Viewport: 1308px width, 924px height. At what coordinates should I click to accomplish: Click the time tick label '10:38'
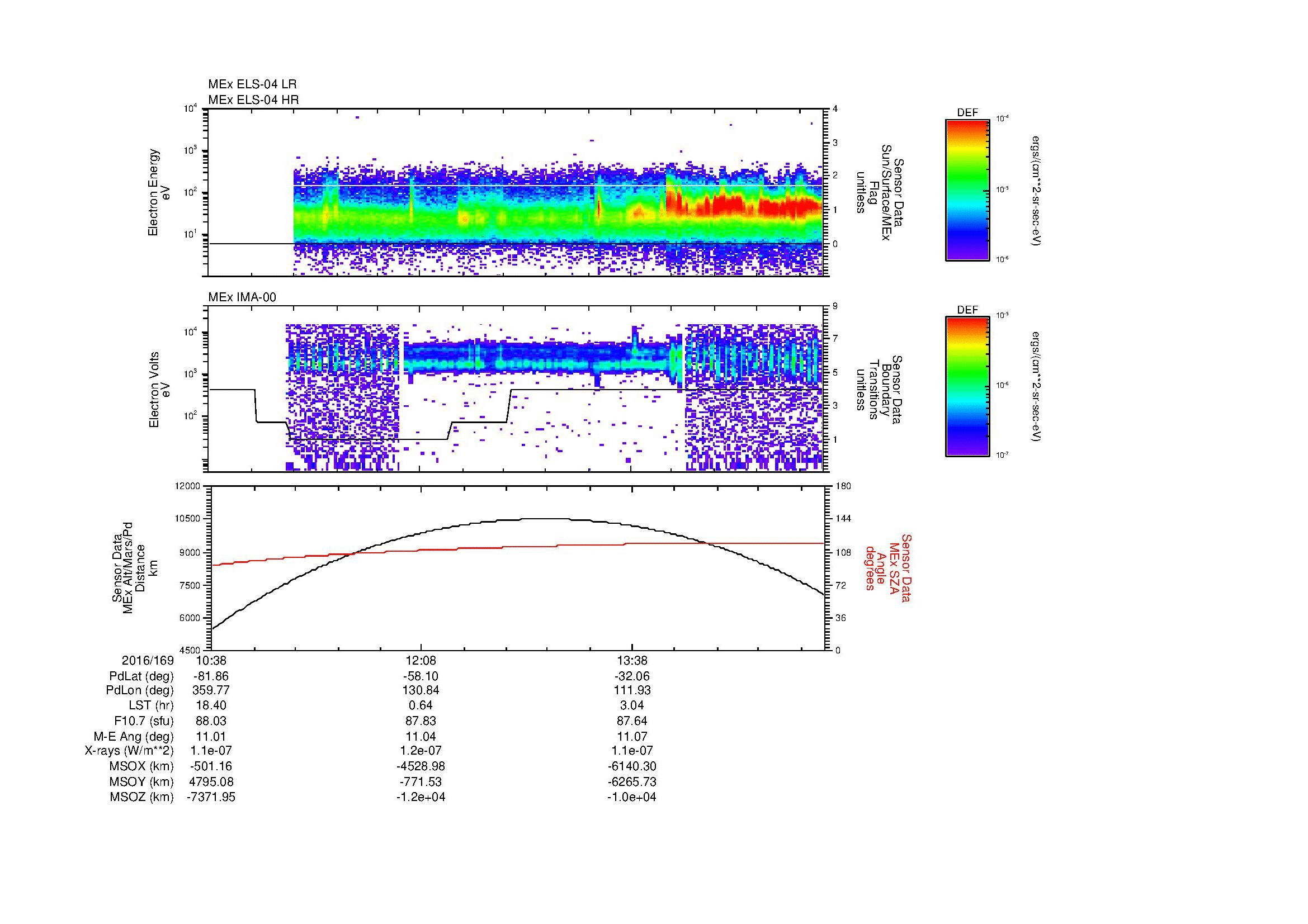click(211, 661)
